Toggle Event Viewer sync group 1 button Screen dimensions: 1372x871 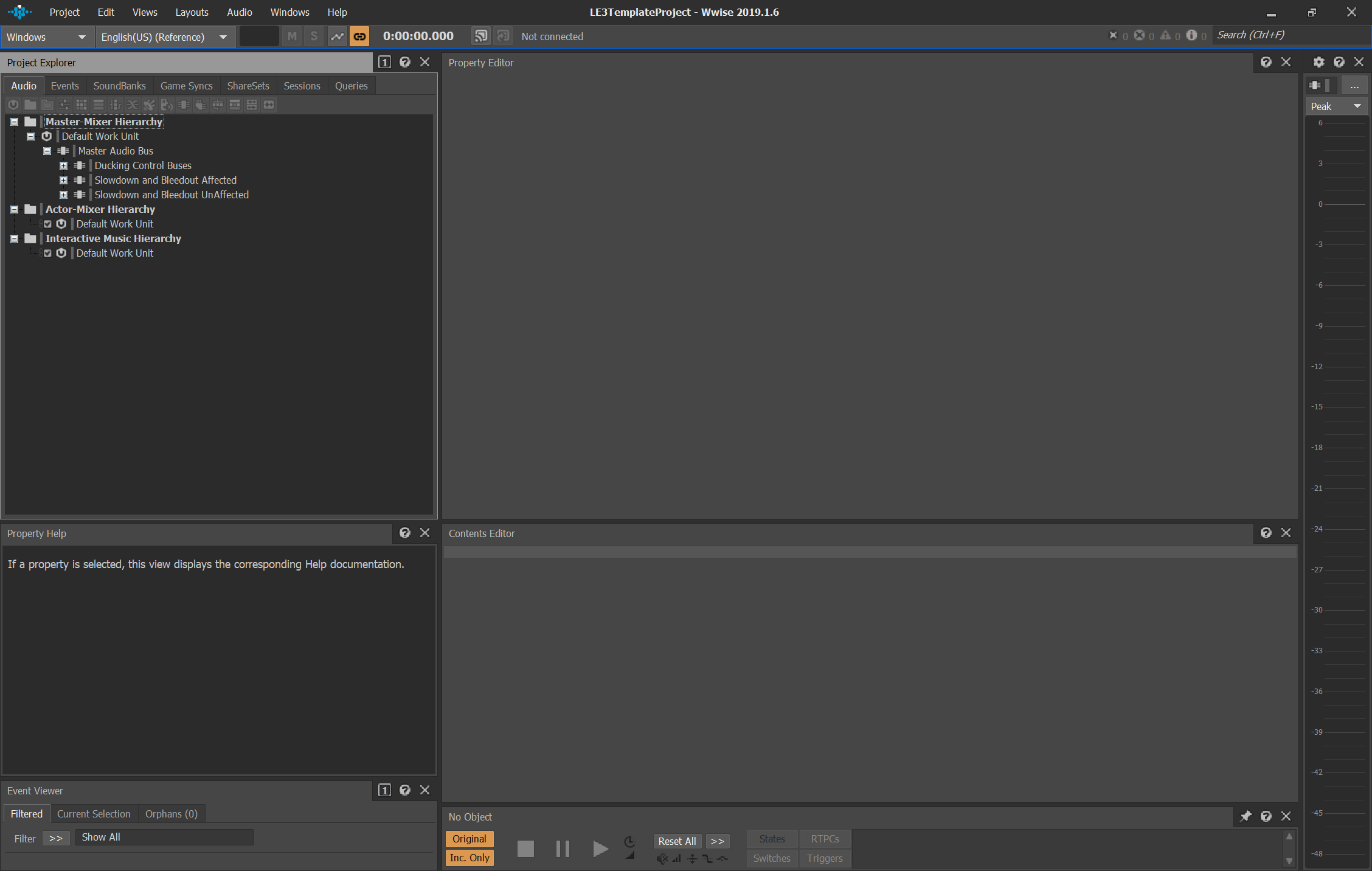[x=385, y=790]
